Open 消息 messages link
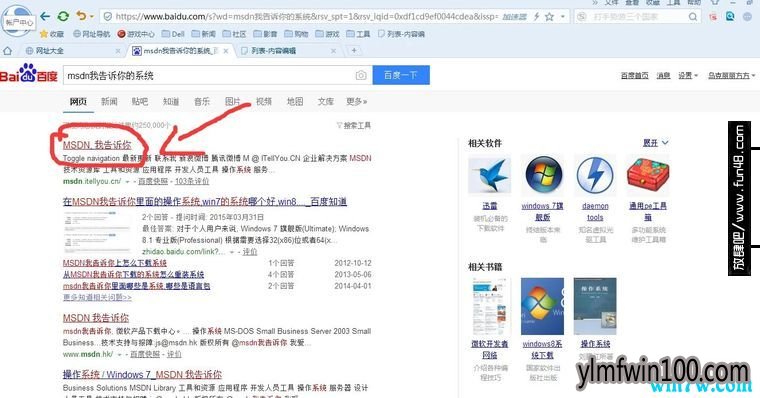The image size is (760, 398). [663, 76]
